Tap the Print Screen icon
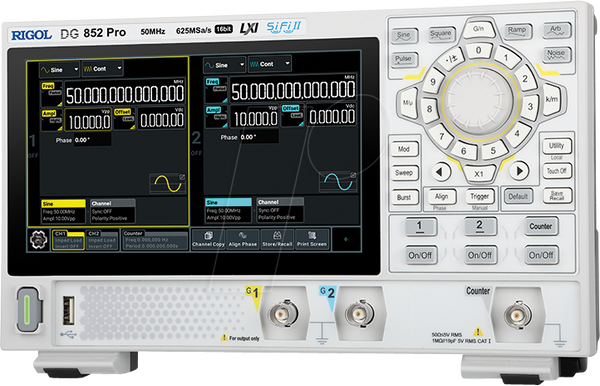The height and width of the screenshot is (386, 600). coord(312,239)
